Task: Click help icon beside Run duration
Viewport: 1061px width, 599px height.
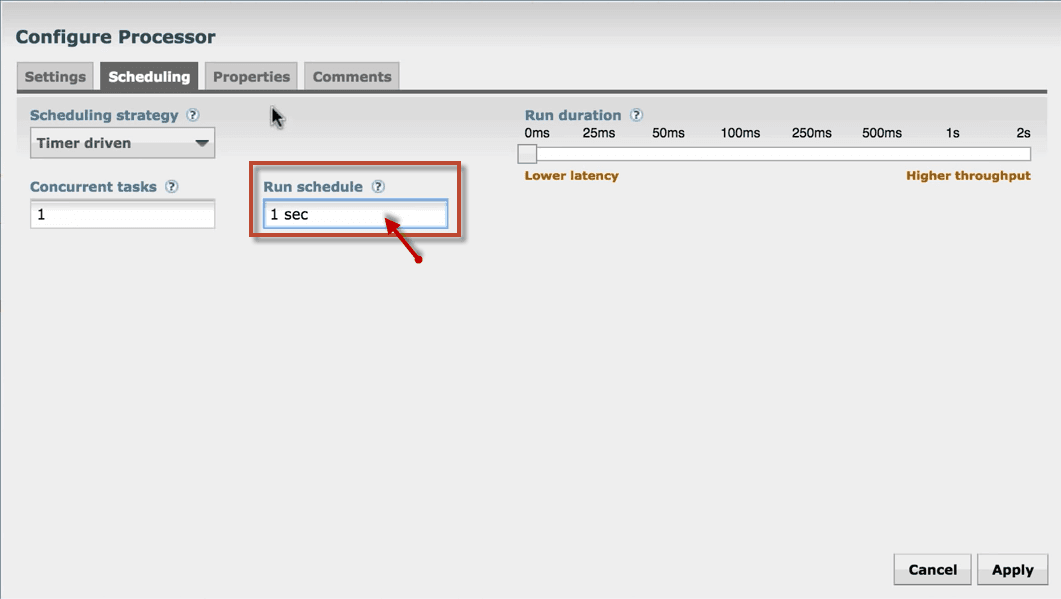Action: pyautogui.click(x=636, y=116)
